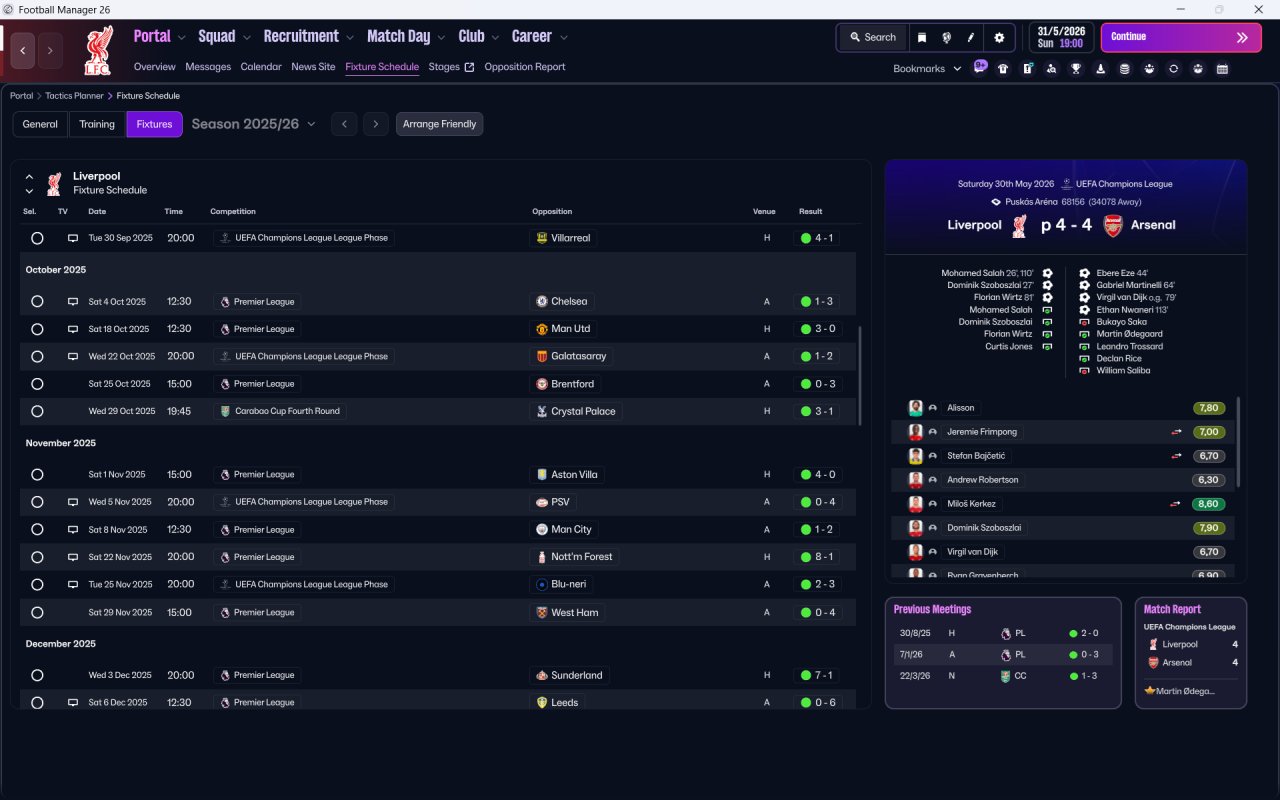Click the missed penalty icon beside Bukayo Saka
This screenshot has height=800, width=1280.
coord(1084,322)
